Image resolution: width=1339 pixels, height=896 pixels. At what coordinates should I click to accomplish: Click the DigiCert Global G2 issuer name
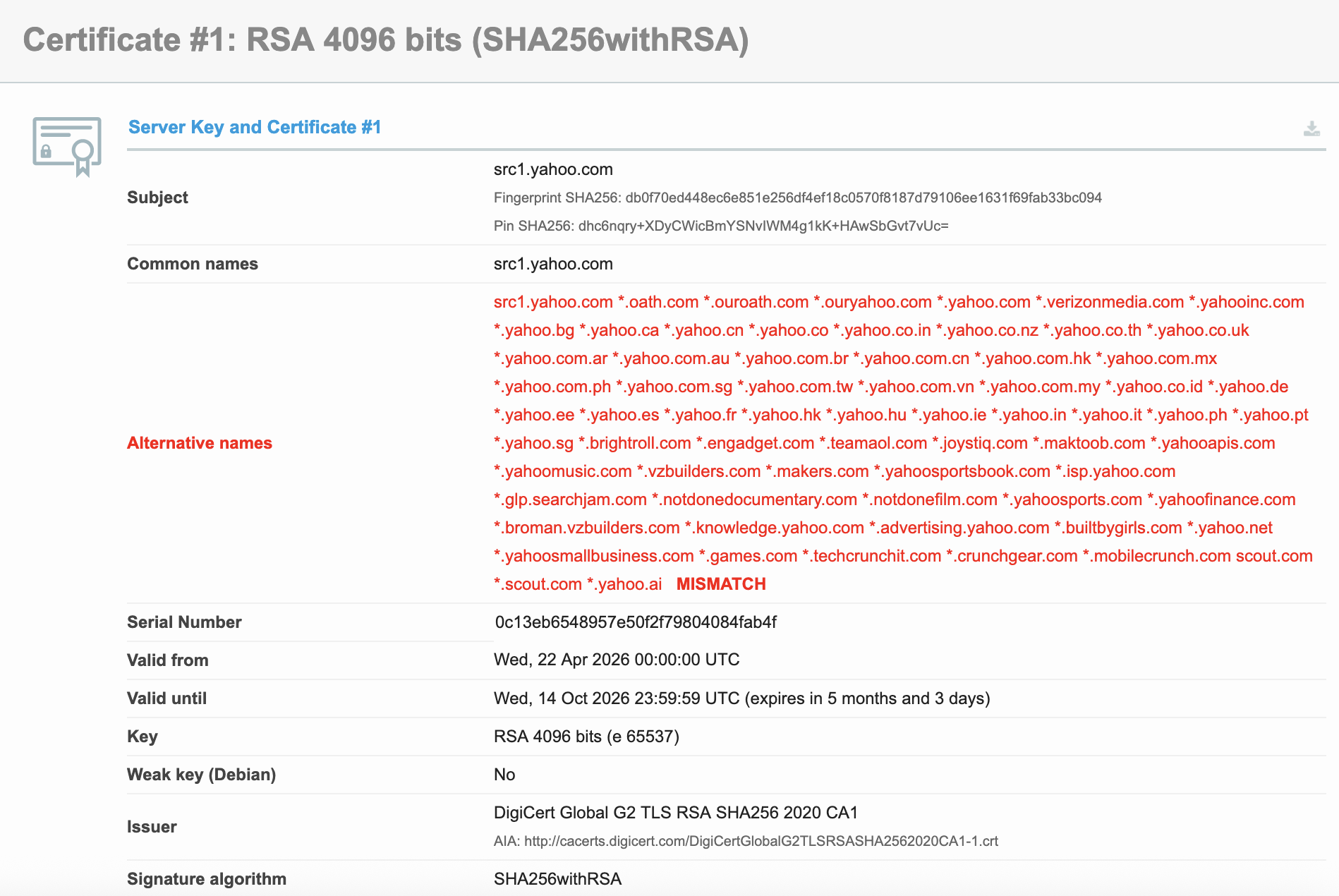tap(676, 813)
